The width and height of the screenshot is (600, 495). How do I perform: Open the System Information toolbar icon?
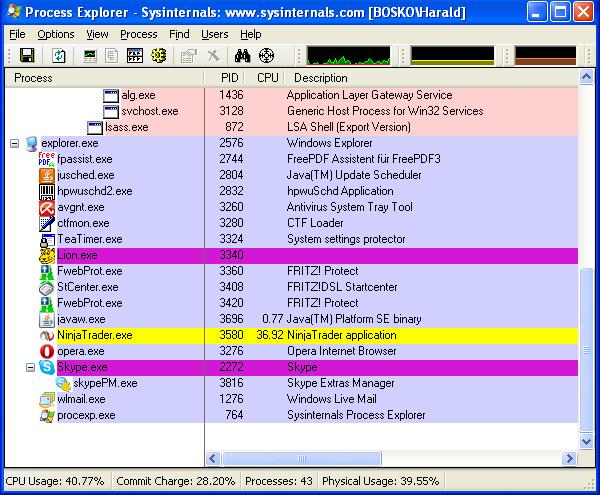tap(90, 56)
